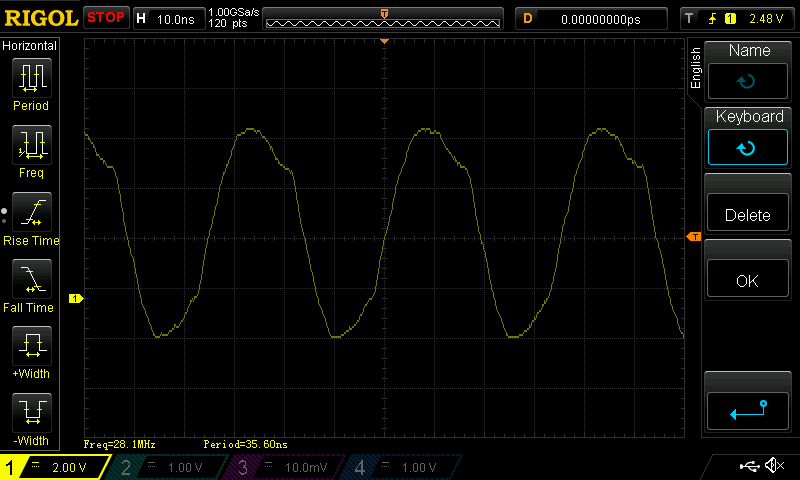Switch the English input language tab
Viewport: 800px width, 480px height.
point(696,68)
